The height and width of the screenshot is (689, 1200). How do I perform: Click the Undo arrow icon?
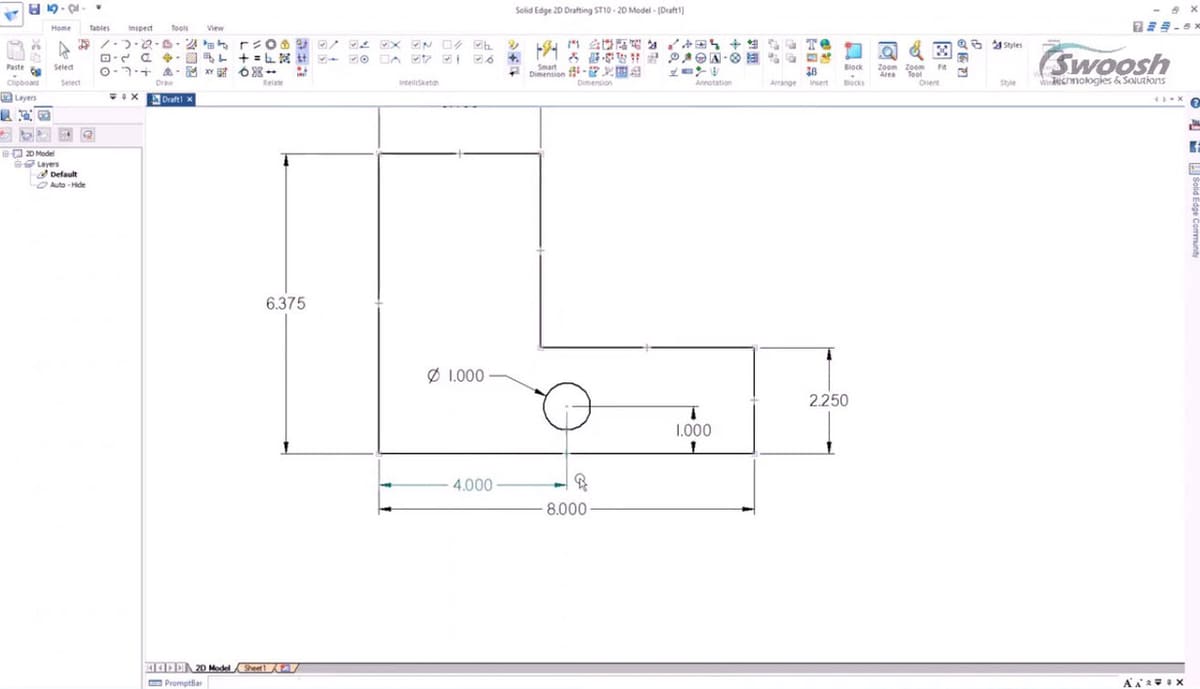52,8
